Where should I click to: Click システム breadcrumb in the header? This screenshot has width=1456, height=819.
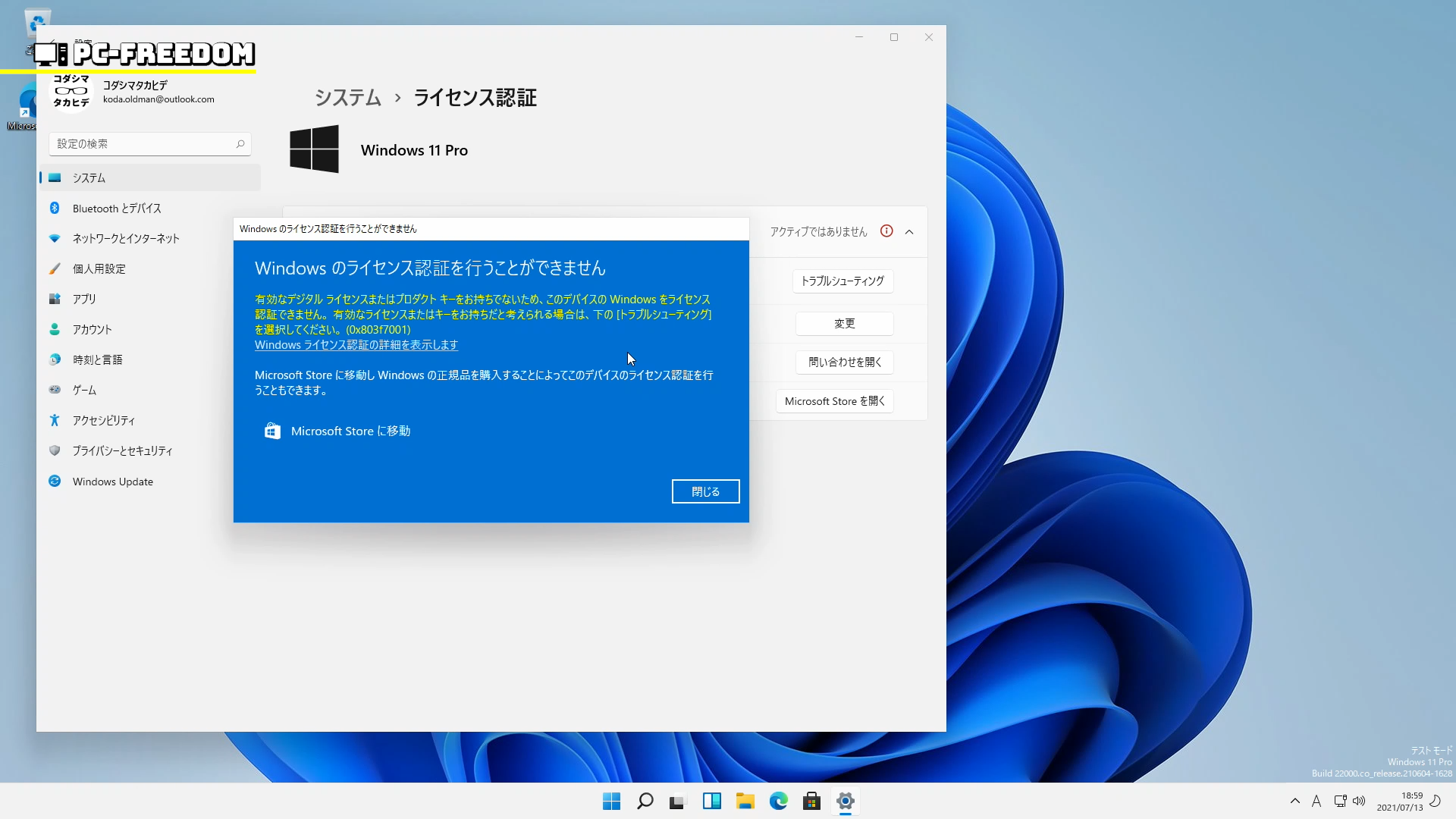[x=347, y=98]
